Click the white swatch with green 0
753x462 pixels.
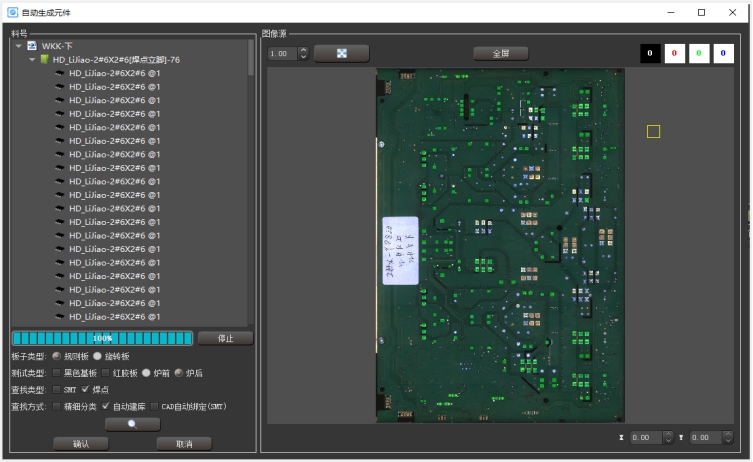699,53
